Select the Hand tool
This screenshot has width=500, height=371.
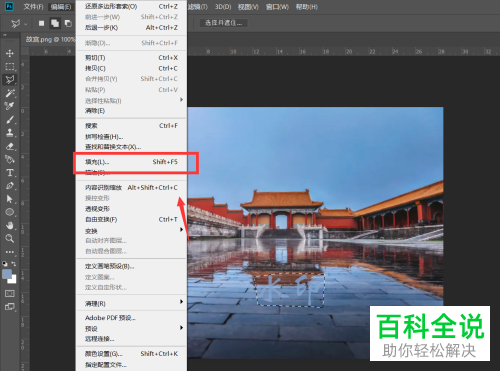[x=10, y=225]
